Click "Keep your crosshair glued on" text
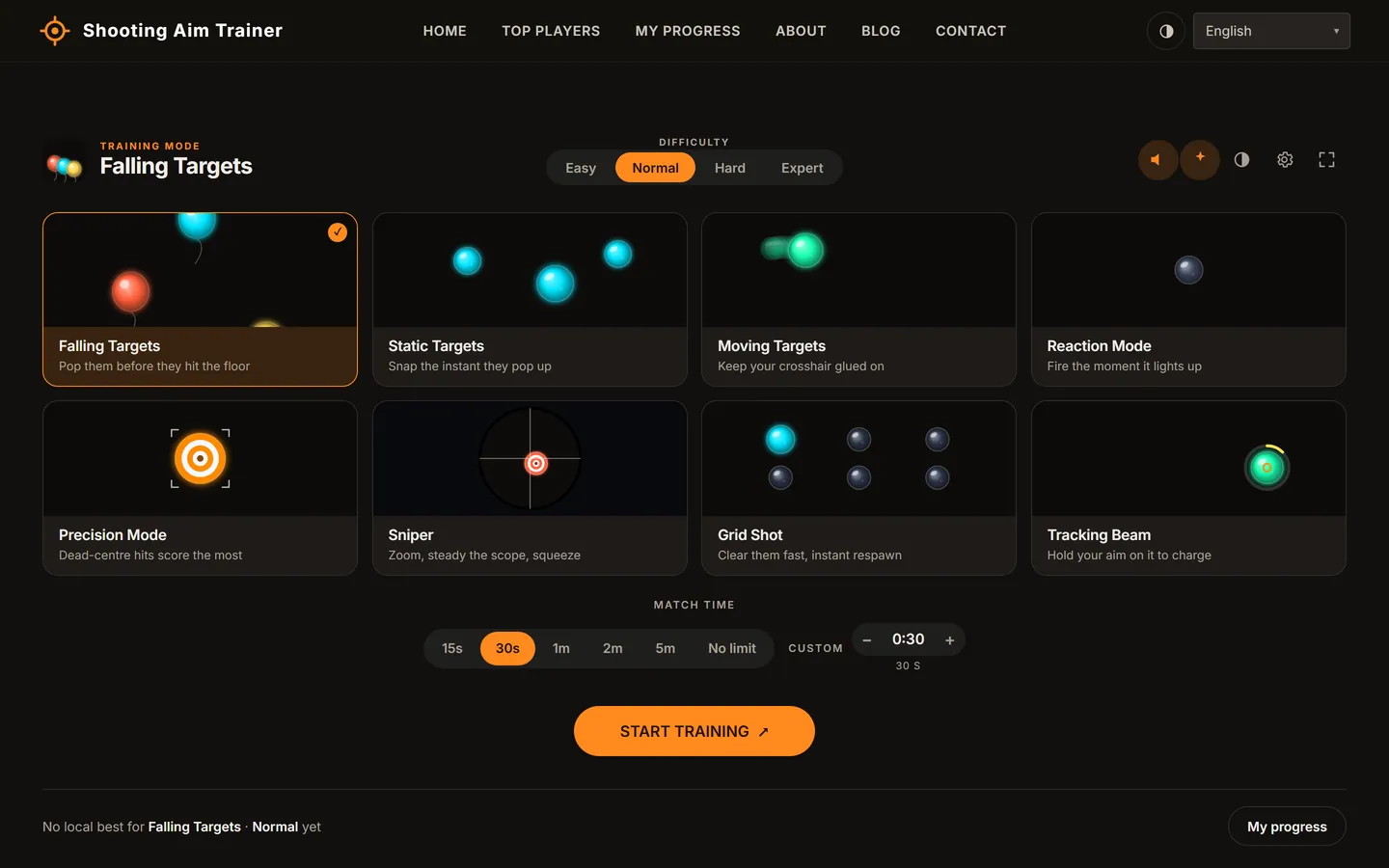Viewport: 1389px width, 868px height. (801, 366)
